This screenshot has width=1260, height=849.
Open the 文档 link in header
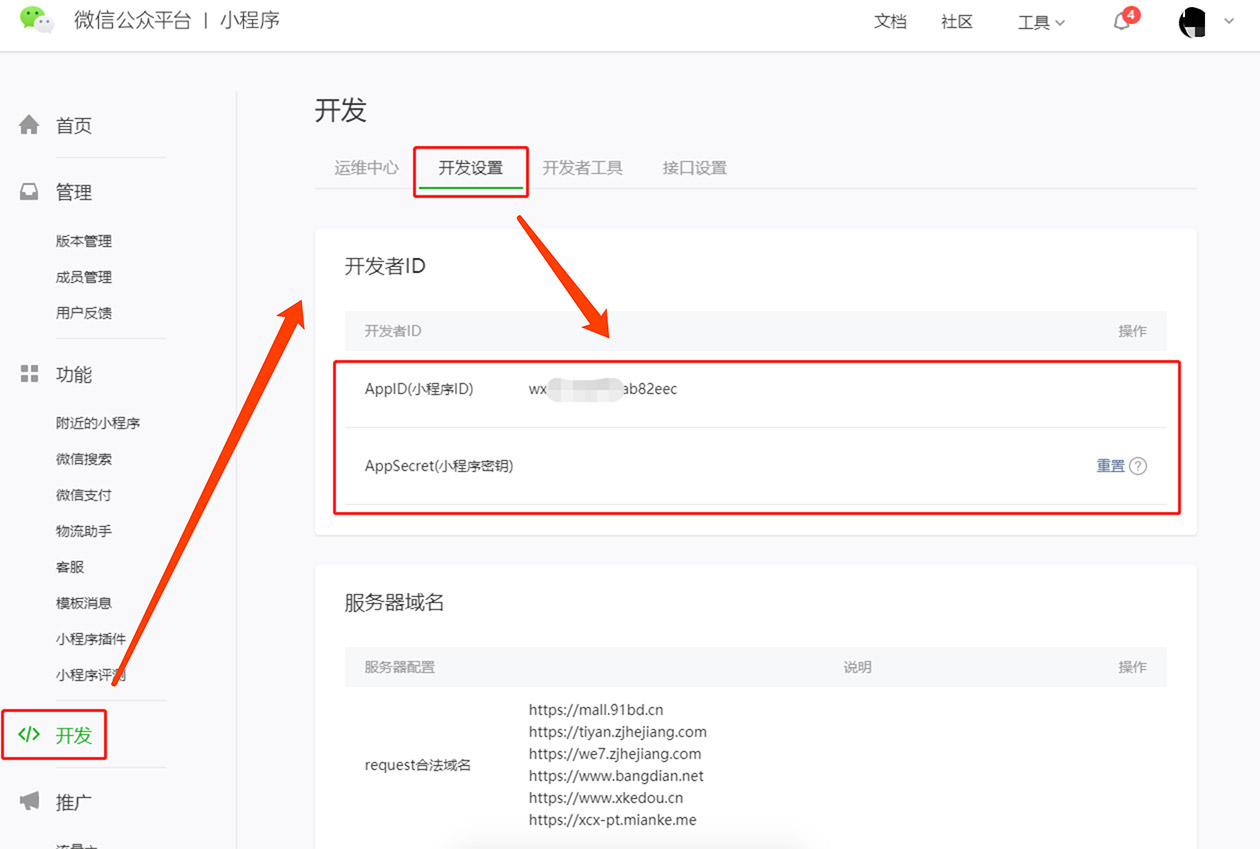[890, 21]
